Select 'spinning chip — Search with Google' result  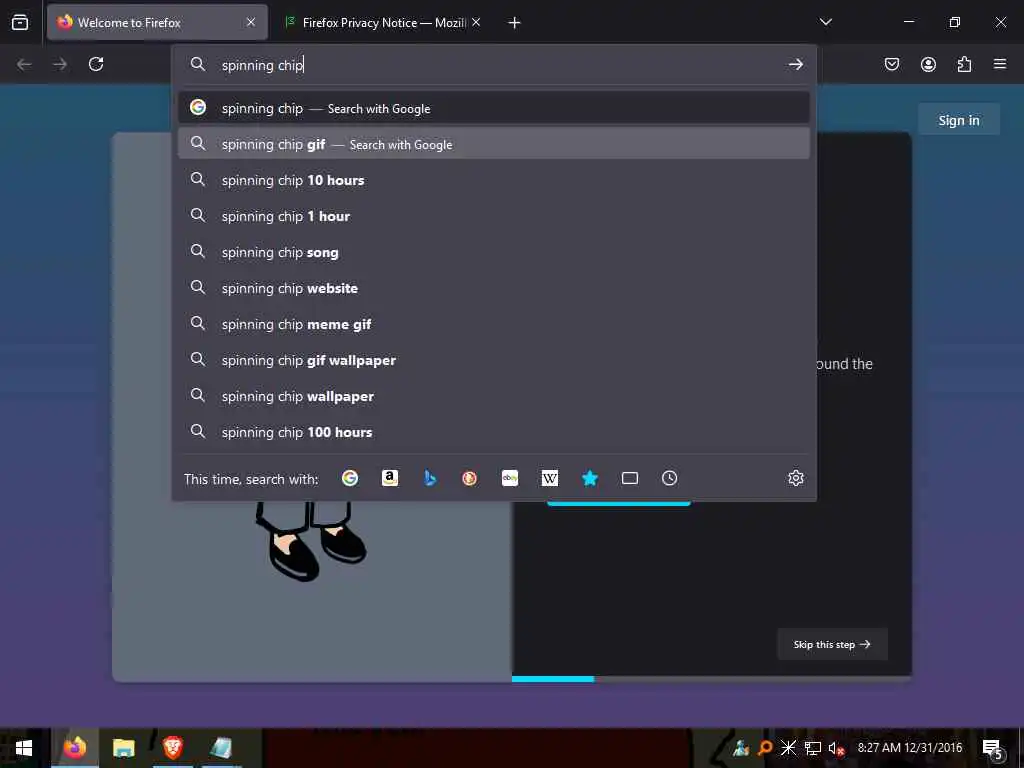(x=494, y=108)
